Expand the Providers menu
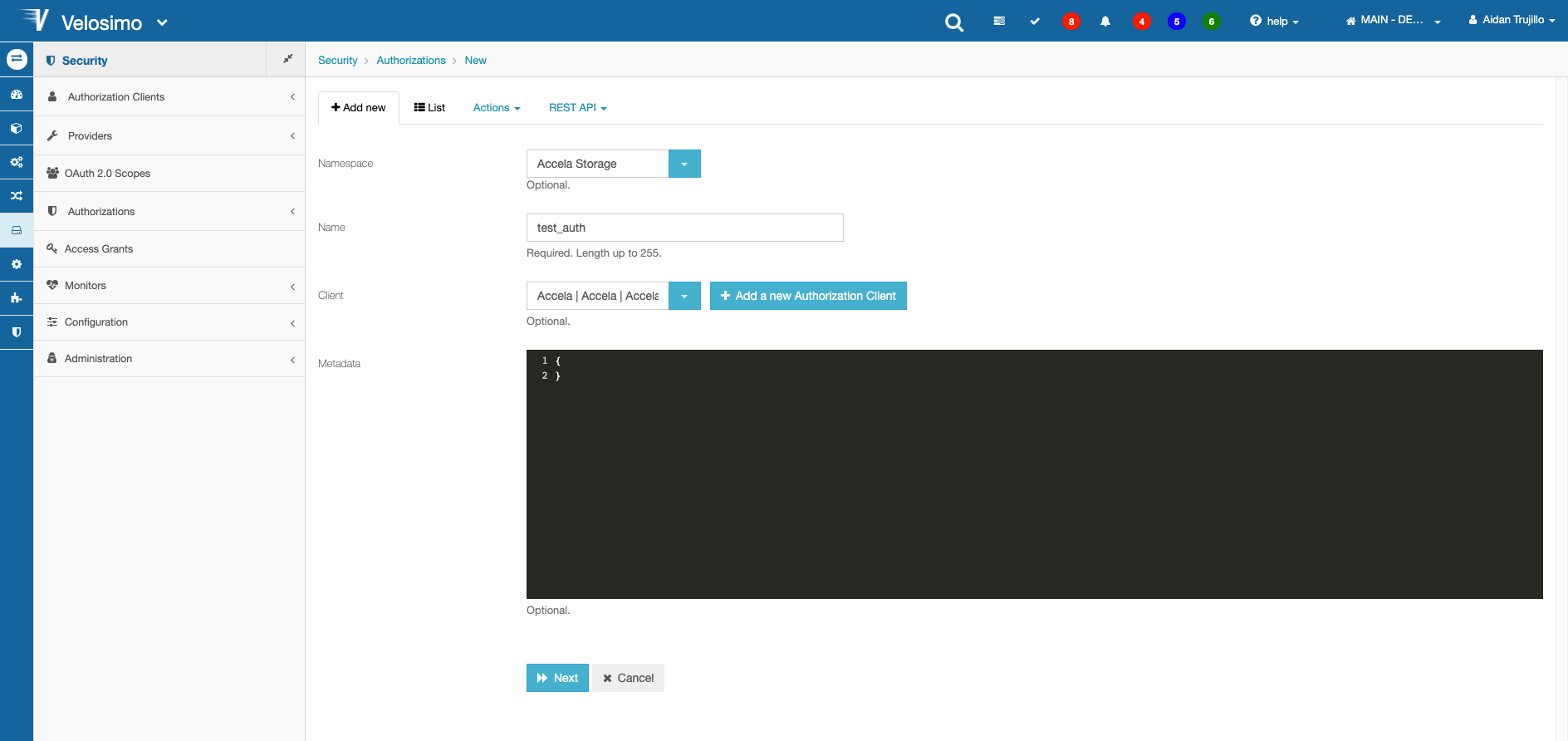The image size is (1568, 741). pos(169,136)
